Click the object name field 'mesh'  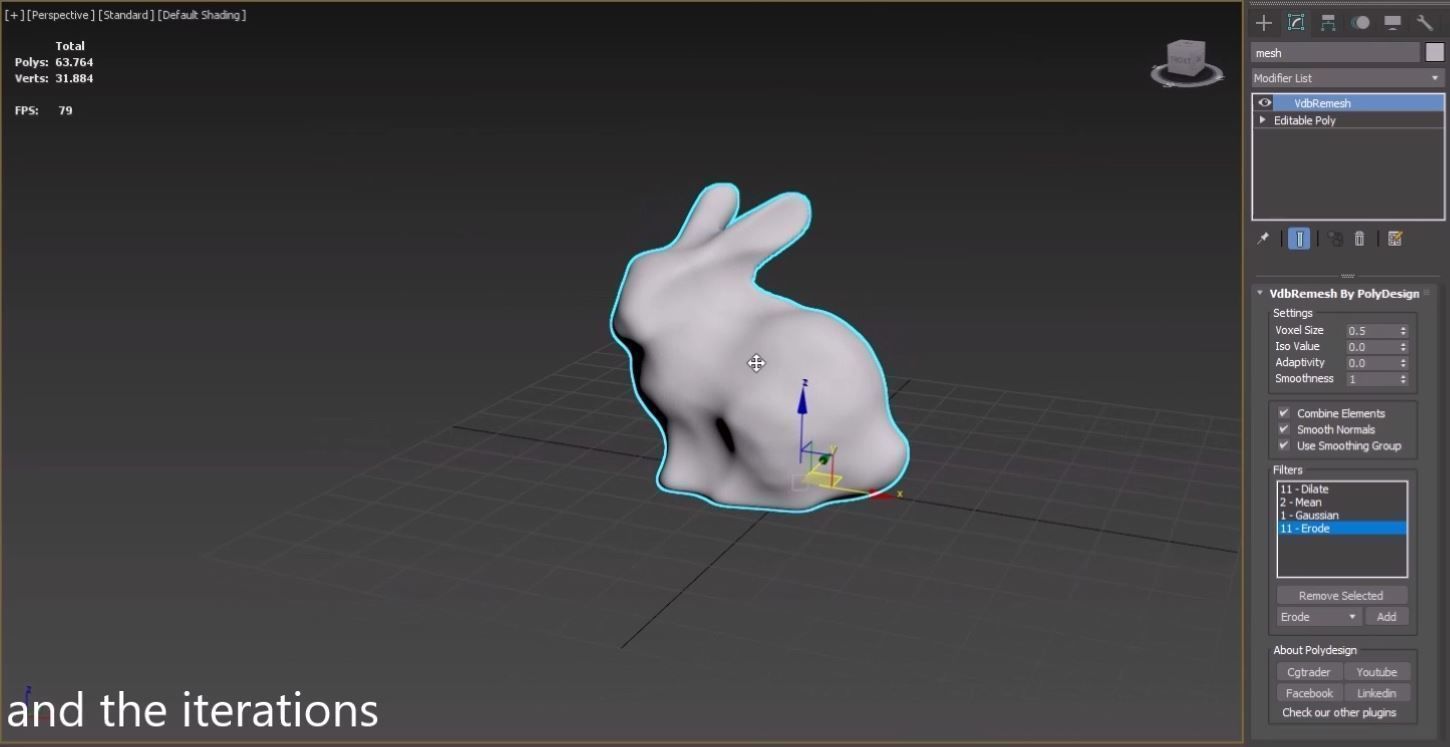1335,53
